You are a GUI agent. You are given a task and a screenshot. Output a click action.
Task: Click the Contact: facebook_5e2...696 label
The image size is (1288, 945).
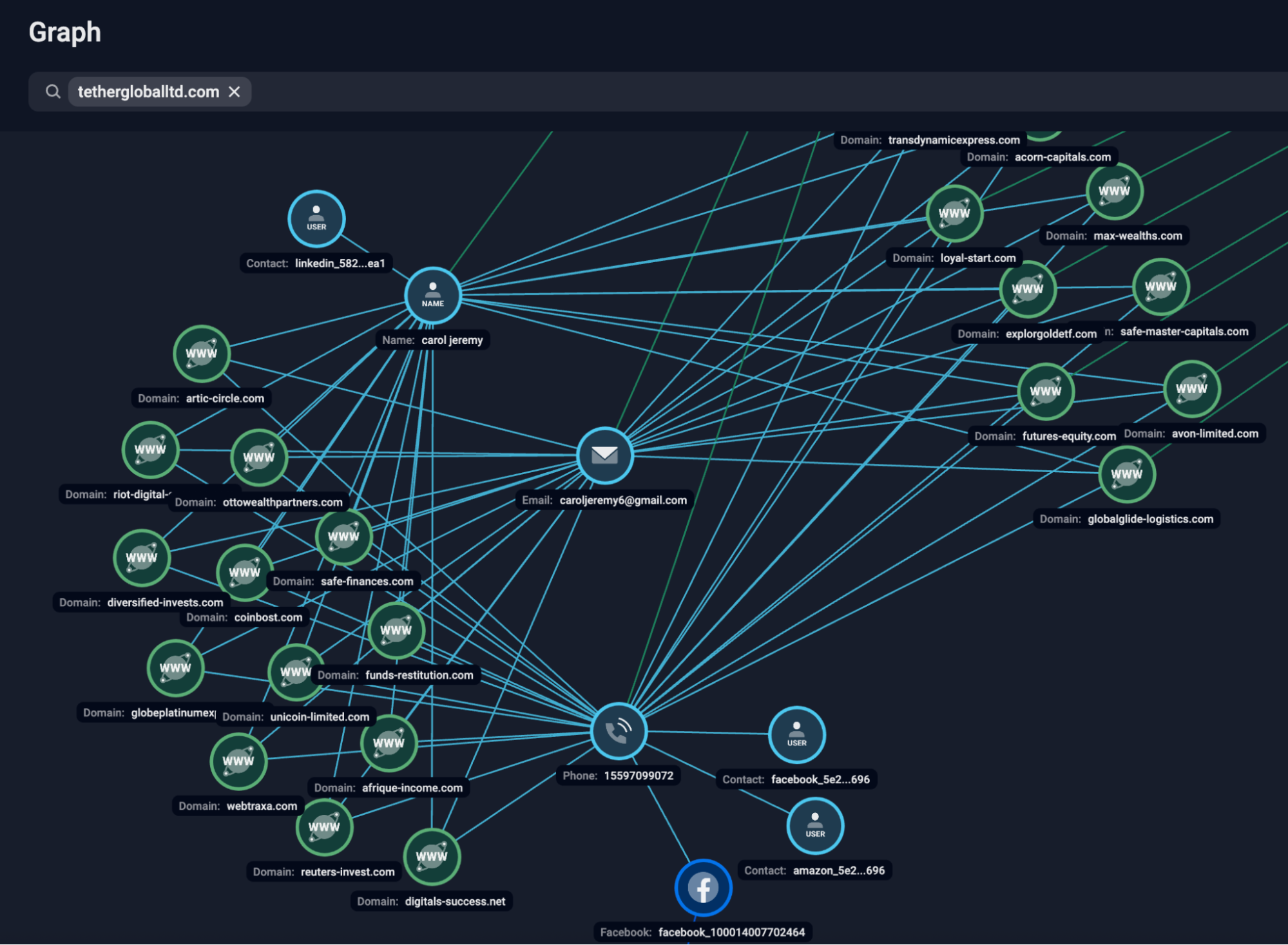click(x=796, y=780)
